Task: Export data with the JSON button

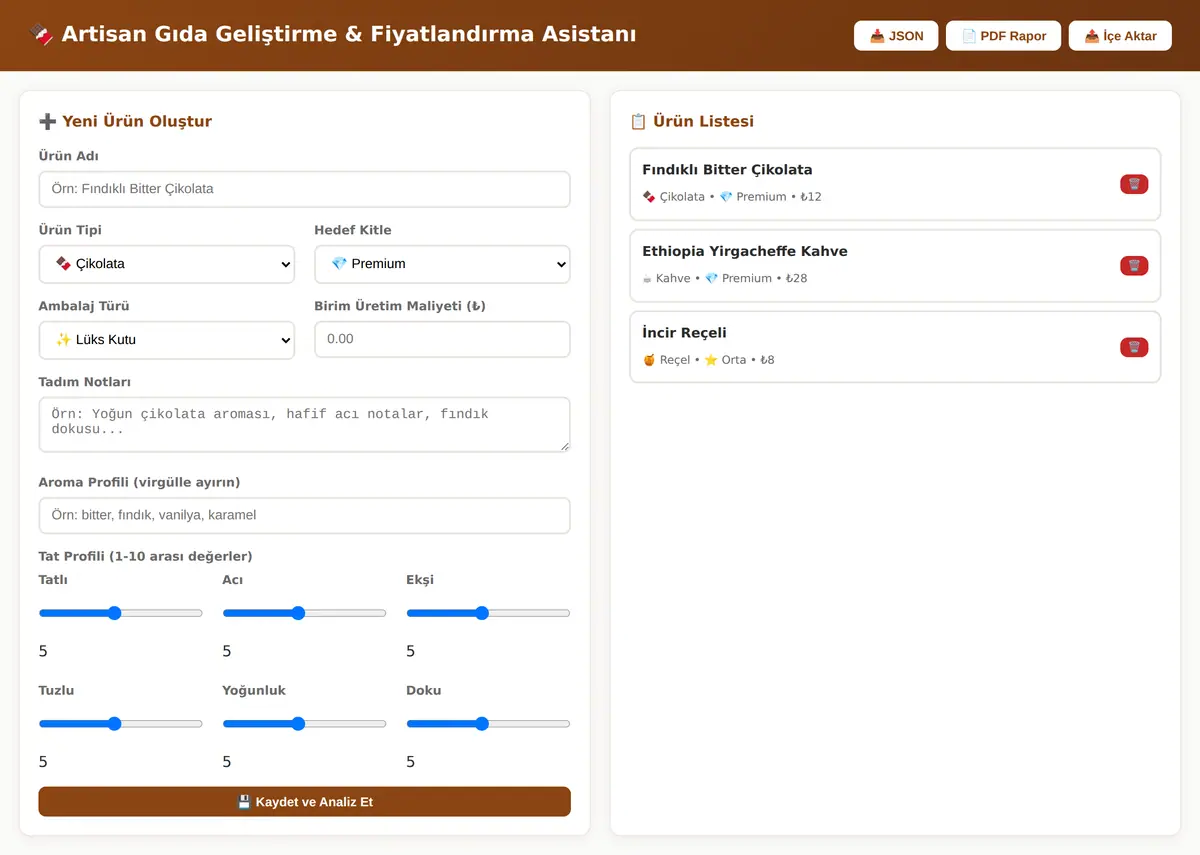Action: (896, 36)
